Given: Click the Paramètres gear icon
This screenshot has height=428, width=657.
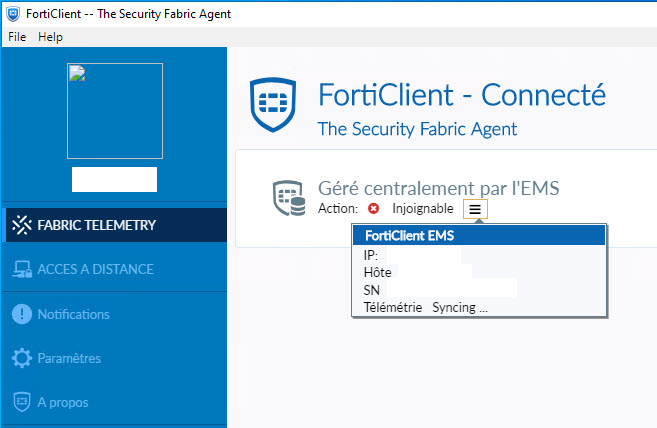Looking at the screenshot, I should [21, 358].
